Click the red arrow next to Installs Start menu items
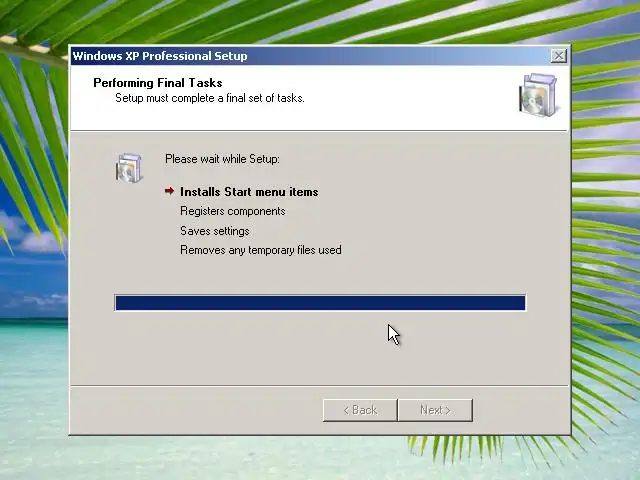The image size is (640, 480). [169, 191]
